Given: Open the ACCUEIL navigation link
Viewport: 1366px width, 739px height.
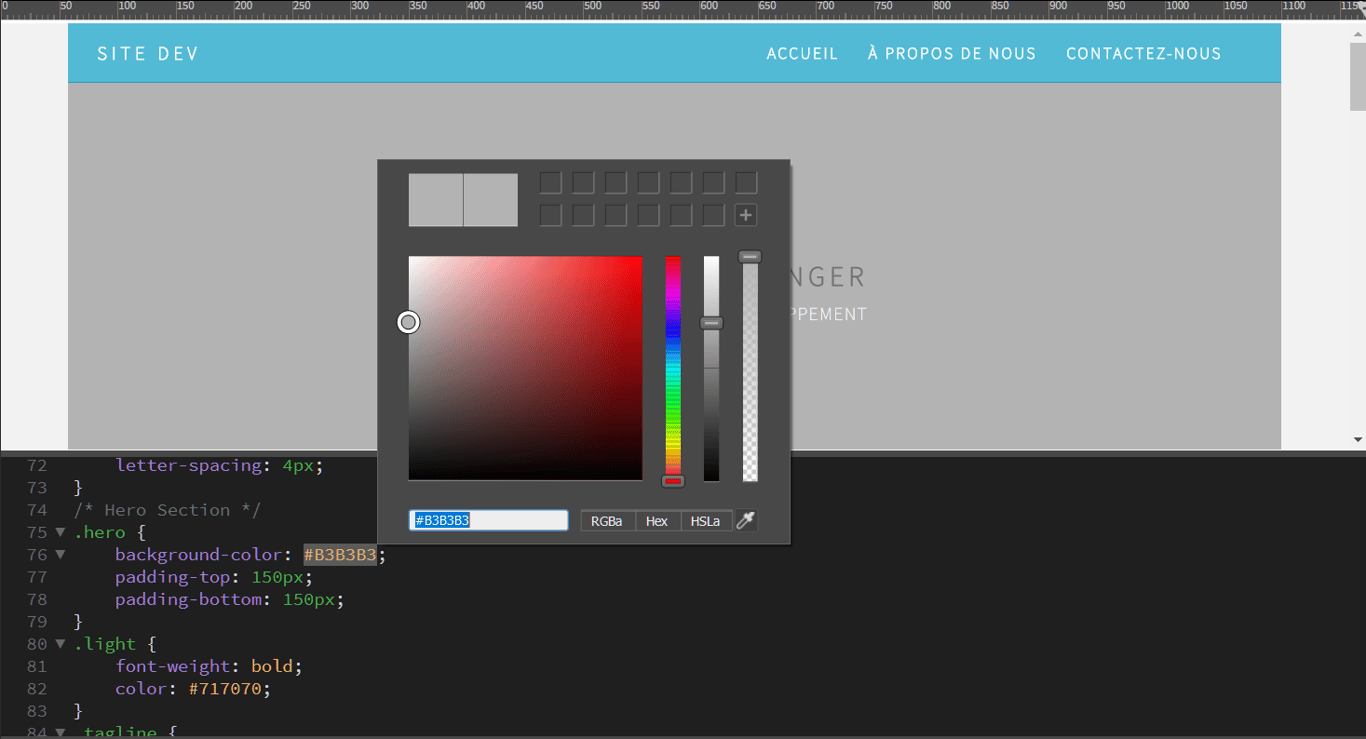Looking at the screenshot, I should point(802,53).
